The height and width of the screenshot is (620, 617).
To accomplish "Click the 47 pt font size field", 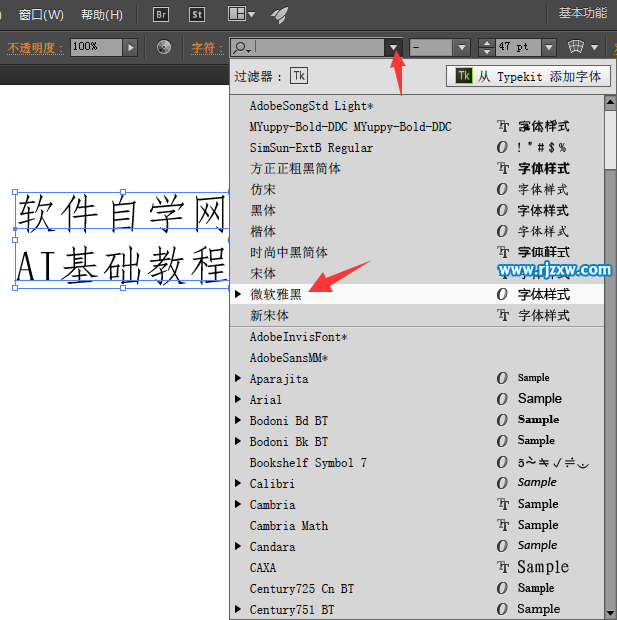I will point(518,47).
